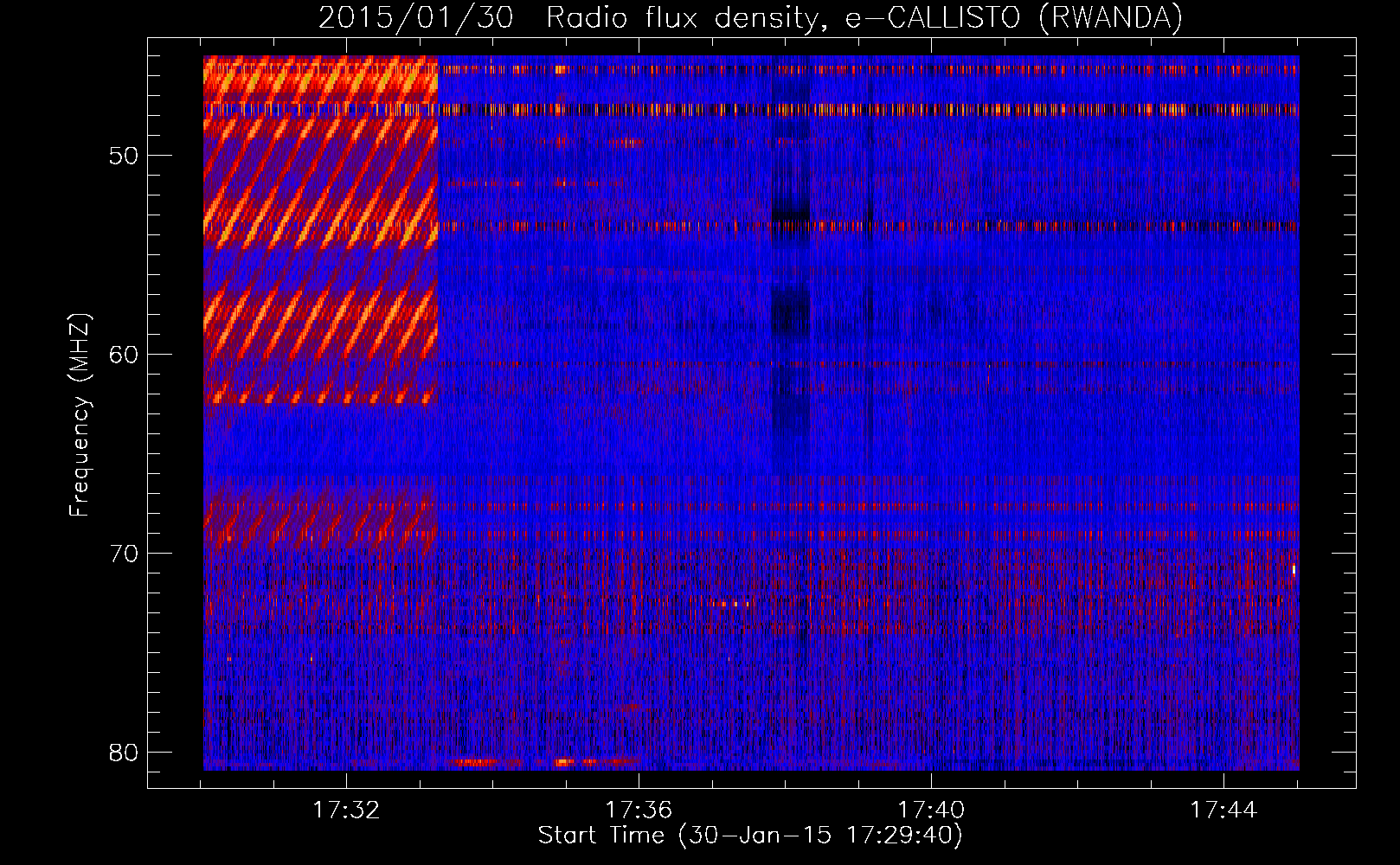Click the plot title starting with 2015/01/30
Viewport: 1400px width, 865px height.
[x=750, y=18]
